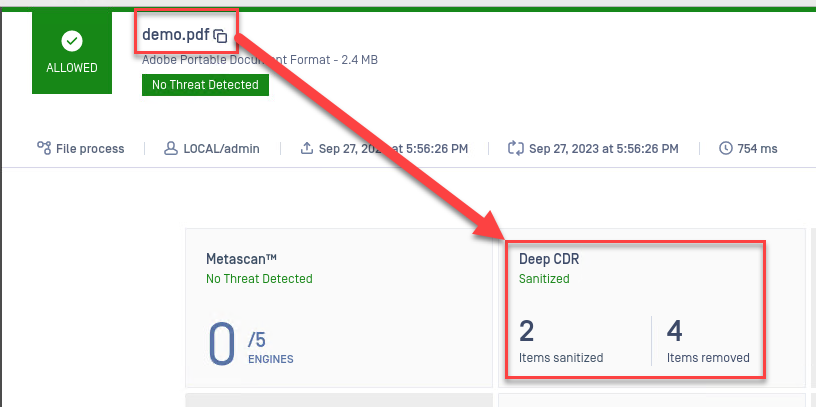Click the File process workflow icon
The image size is (816, 407).
pyautogui.click(x=44, y=149)
